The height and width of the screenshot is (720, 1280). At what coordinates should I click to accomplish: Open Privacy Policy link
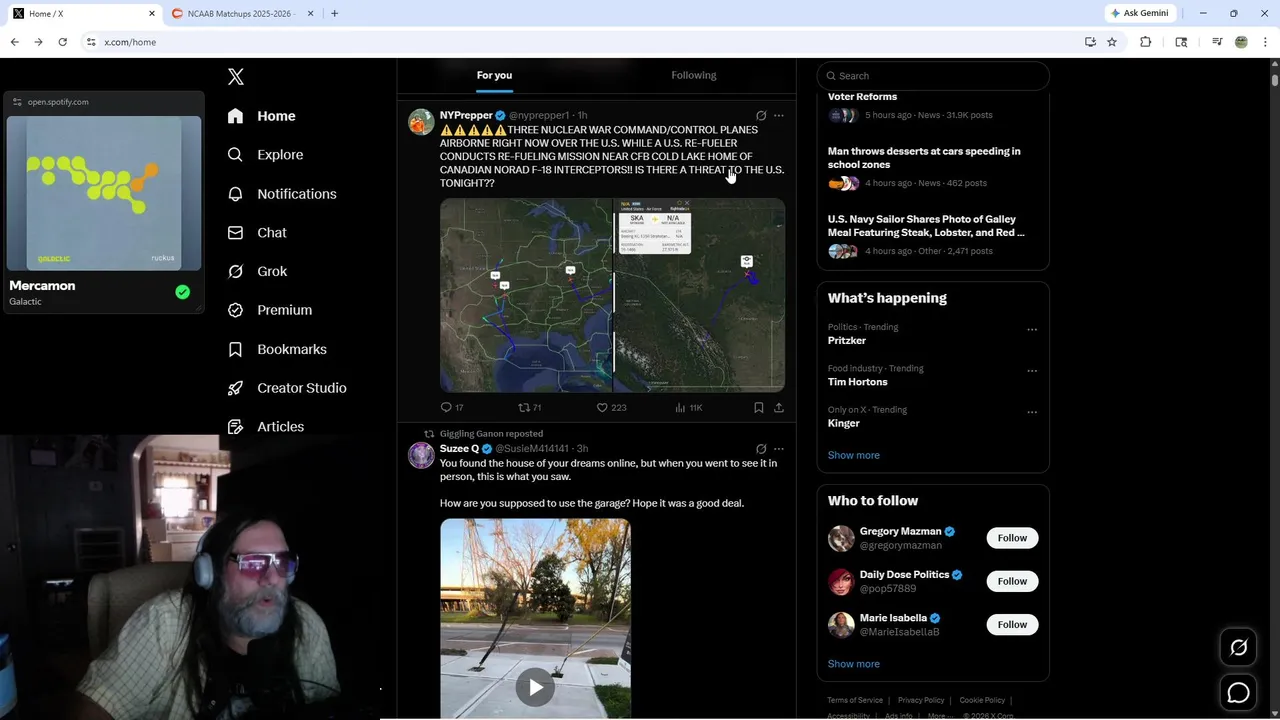(x=921, y=700)
